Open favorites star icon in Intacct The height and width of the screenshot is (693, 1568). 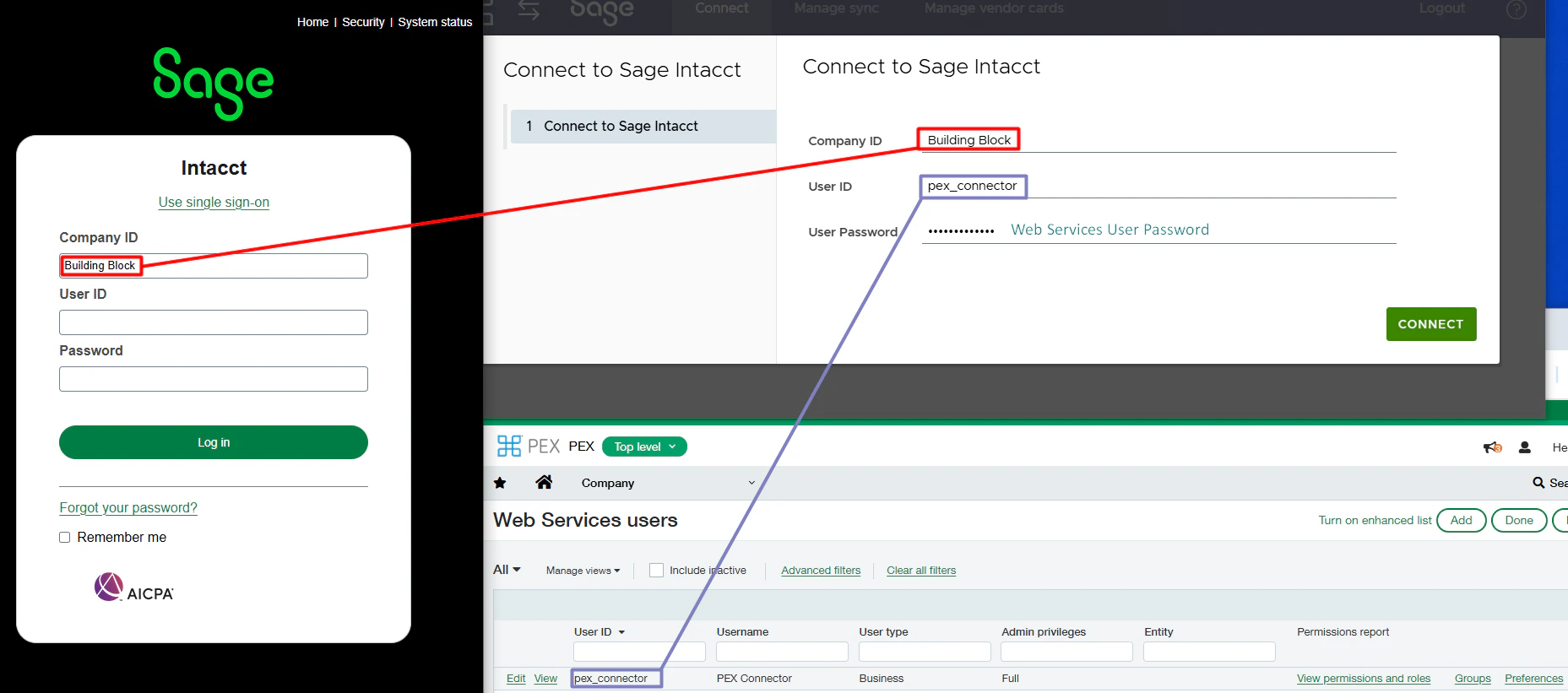coord(500,483)
